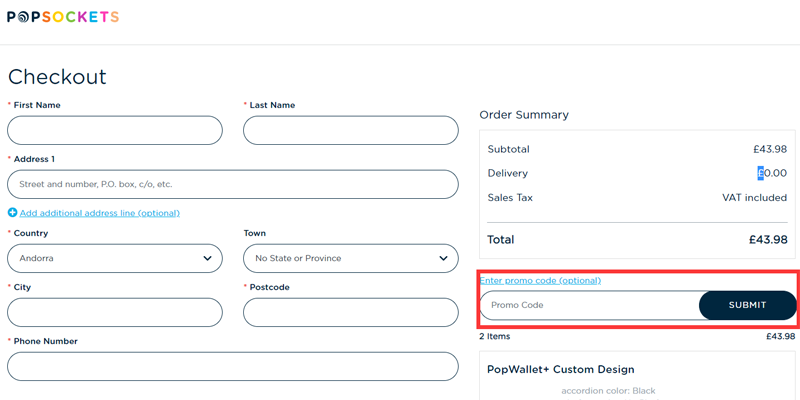Select the Postcode text box

(350, 312)
